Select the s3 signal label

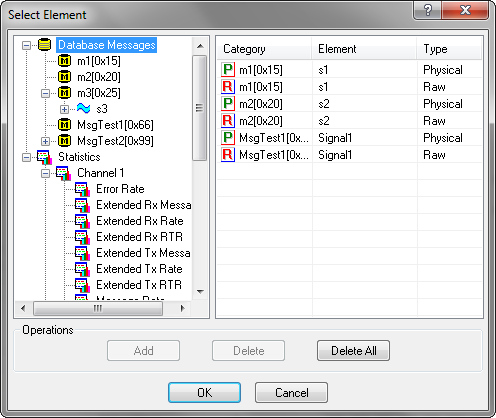[102, 109]
